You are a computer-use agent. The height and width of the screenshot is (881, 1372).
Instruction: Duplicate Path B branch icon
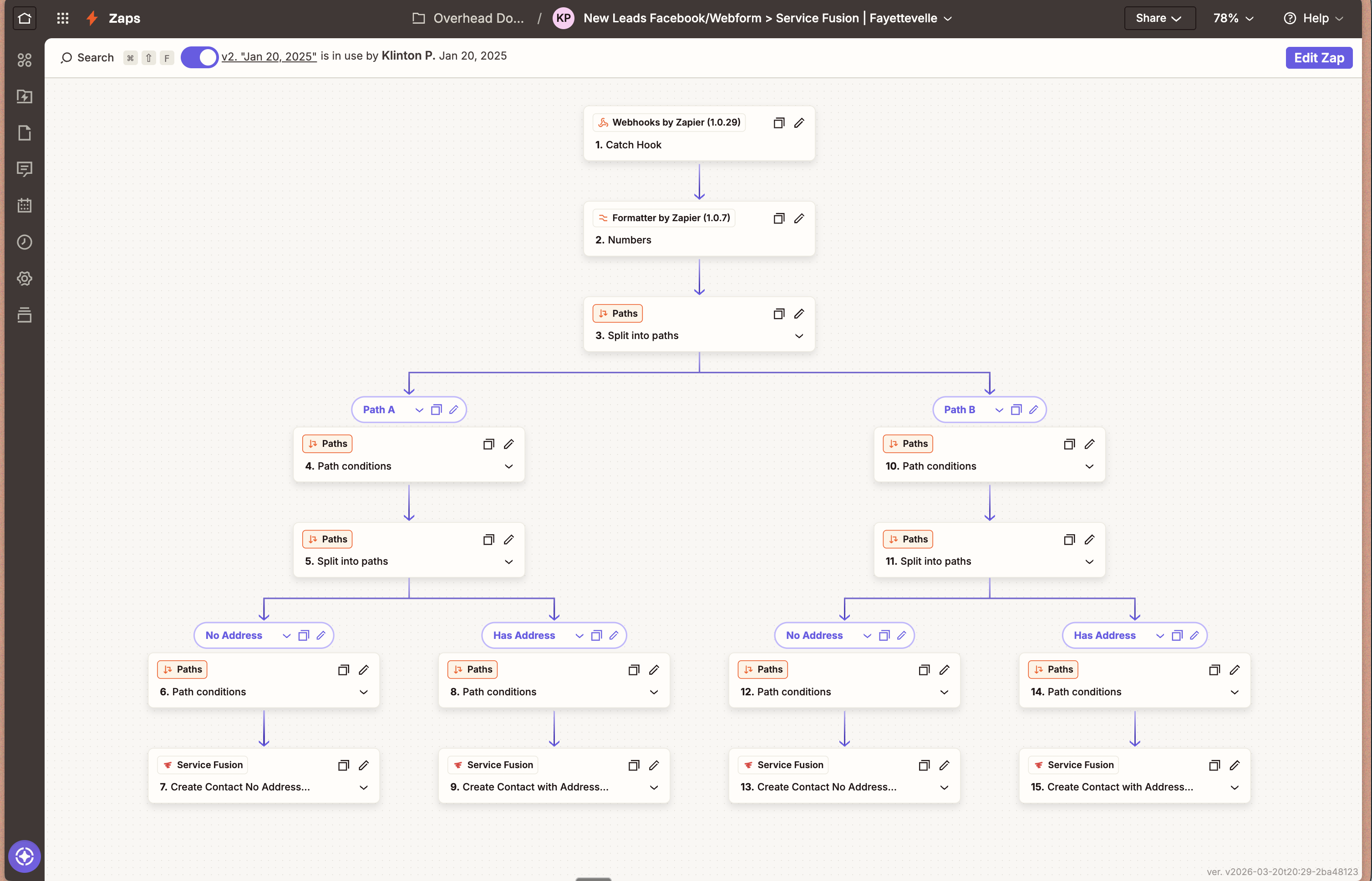coord(1016,410)
